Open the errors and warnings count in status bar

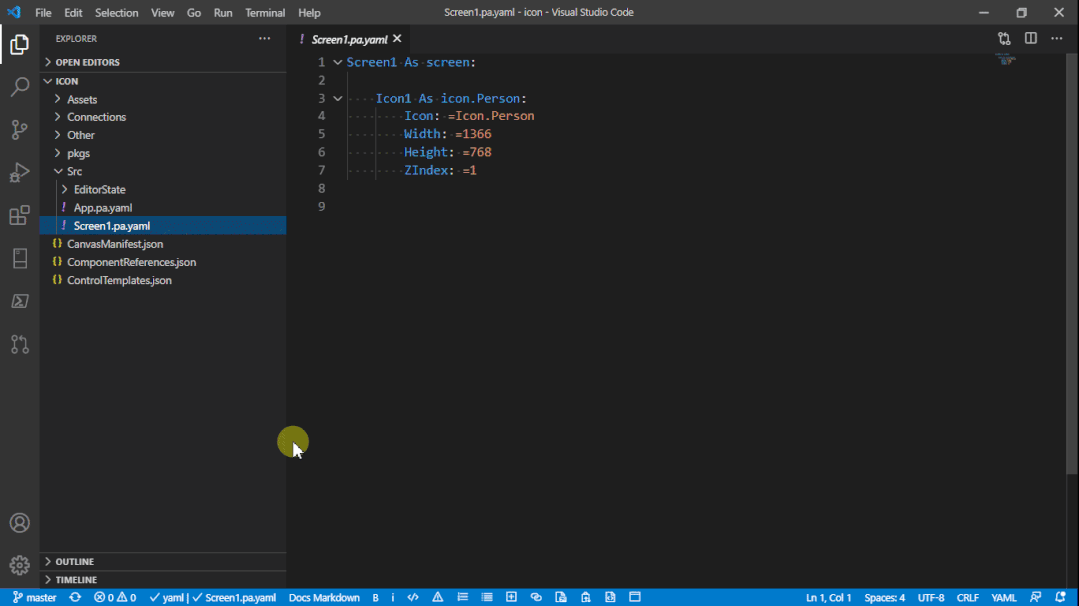point(115,597)
